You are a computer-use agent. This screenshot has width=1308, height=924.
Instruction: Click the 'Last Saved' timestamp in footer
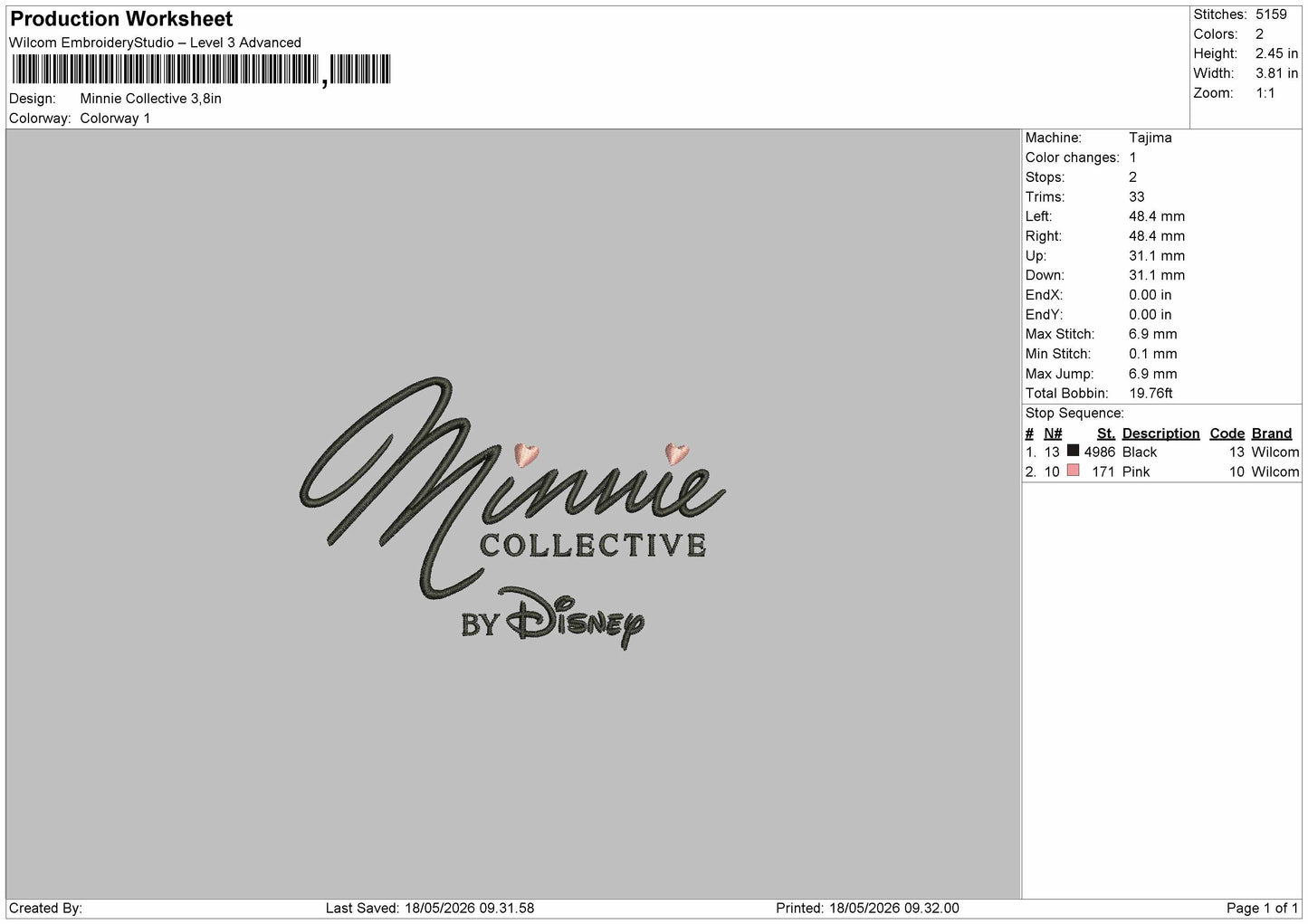point(430,908)
